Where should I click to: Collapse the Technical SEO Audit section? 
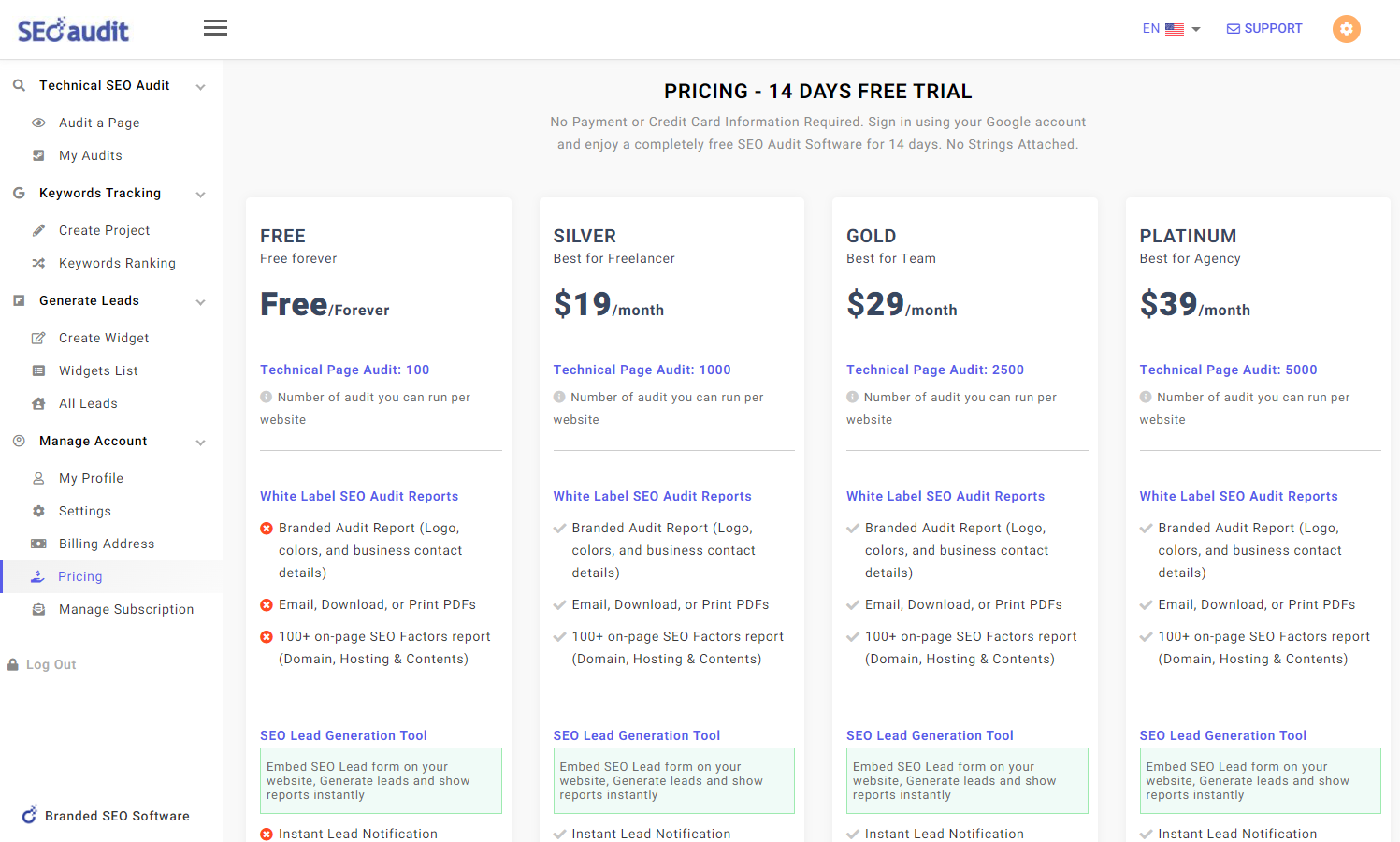click(200, 85)
